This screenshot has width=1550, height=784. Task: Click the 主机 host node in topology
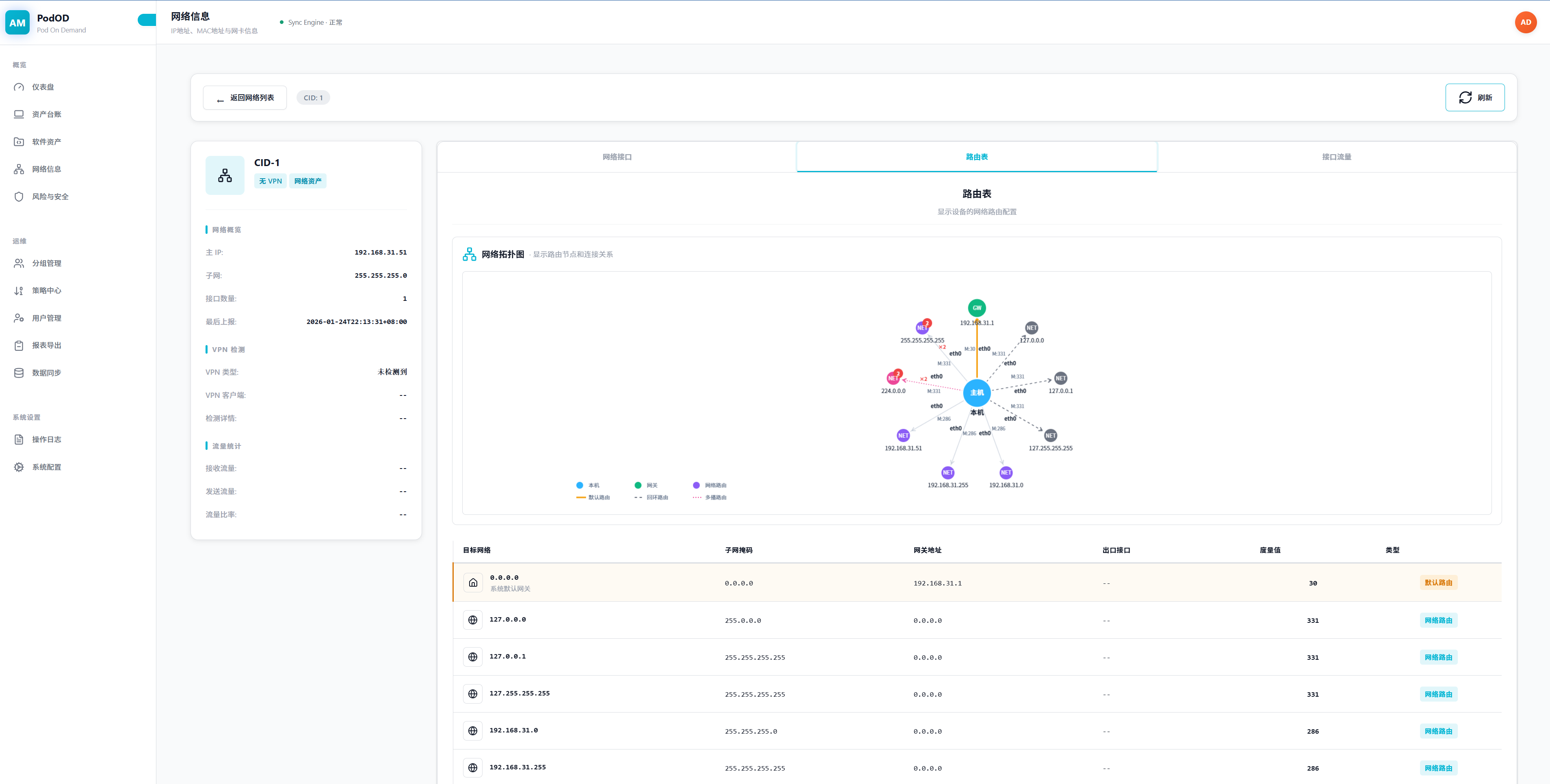976,393
